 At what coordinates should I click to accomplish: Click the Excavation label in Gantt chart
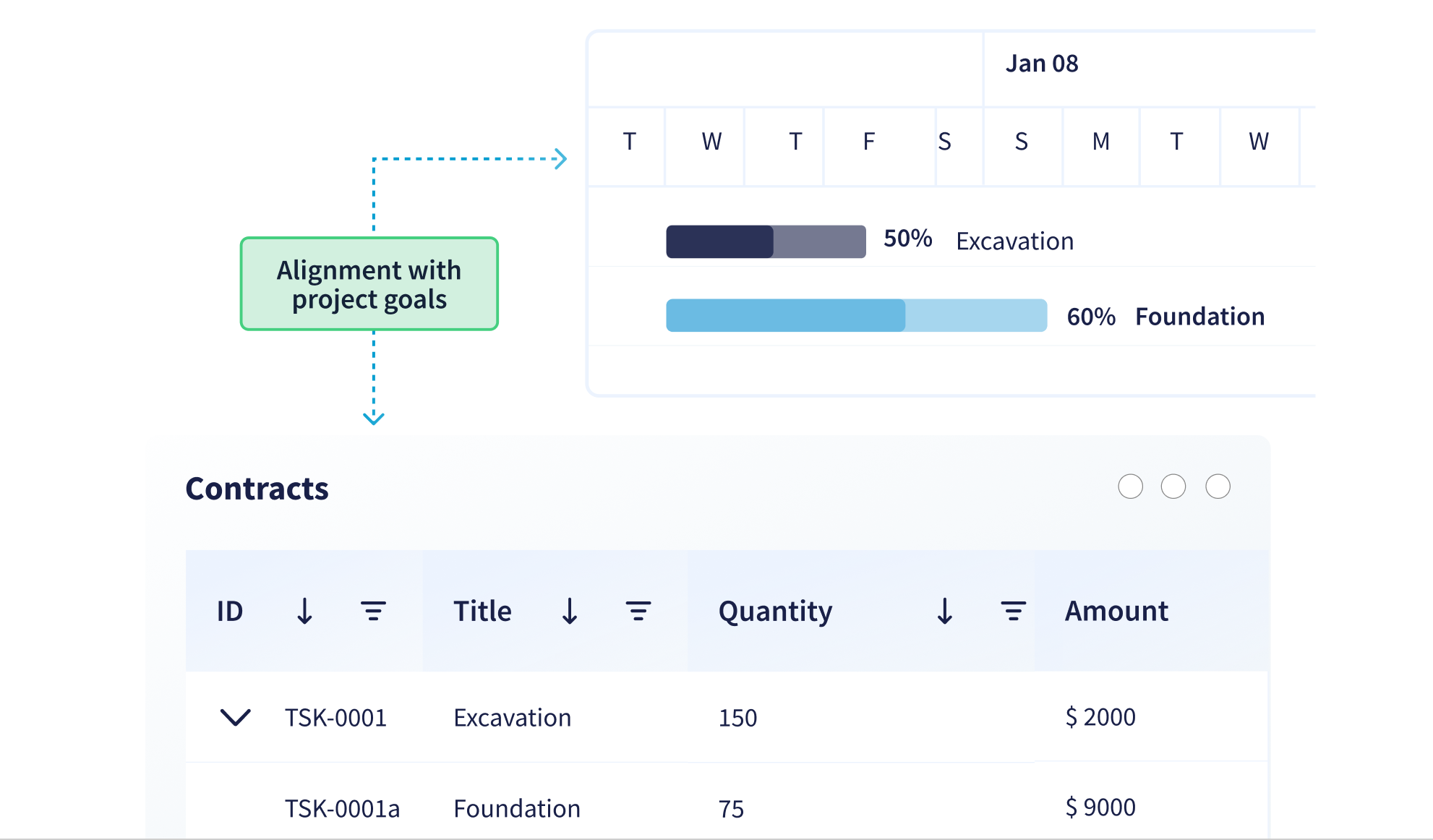tap(1014, 241)
